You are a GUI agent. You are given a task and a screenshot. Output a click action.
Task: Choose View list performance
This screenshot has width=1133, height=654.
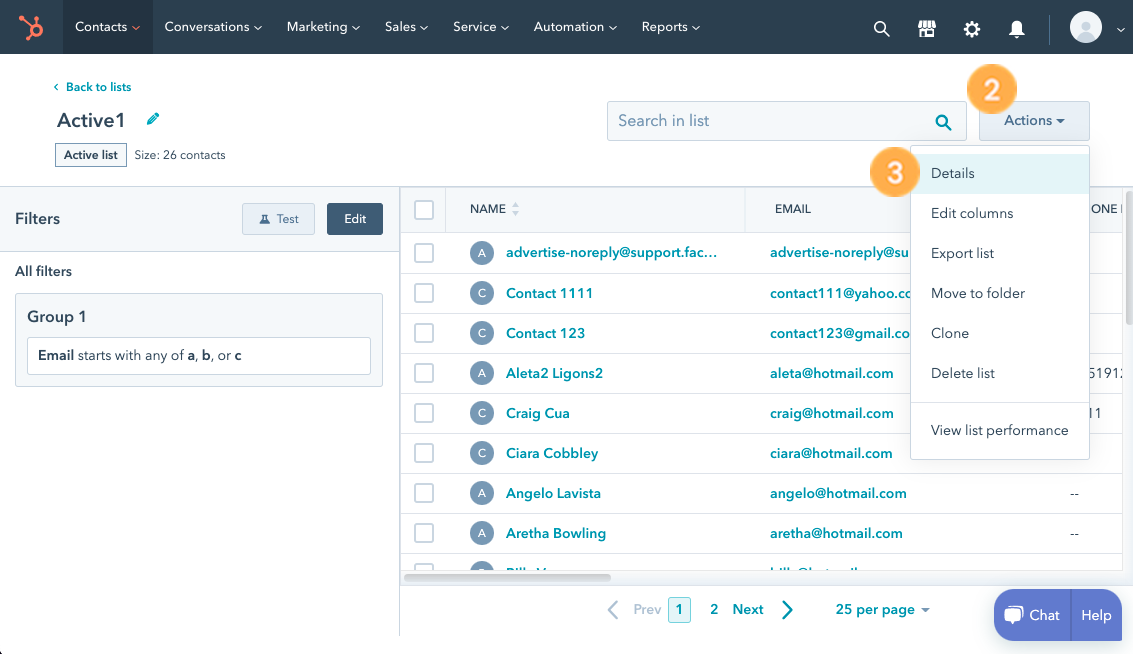tap(1000, 431)
